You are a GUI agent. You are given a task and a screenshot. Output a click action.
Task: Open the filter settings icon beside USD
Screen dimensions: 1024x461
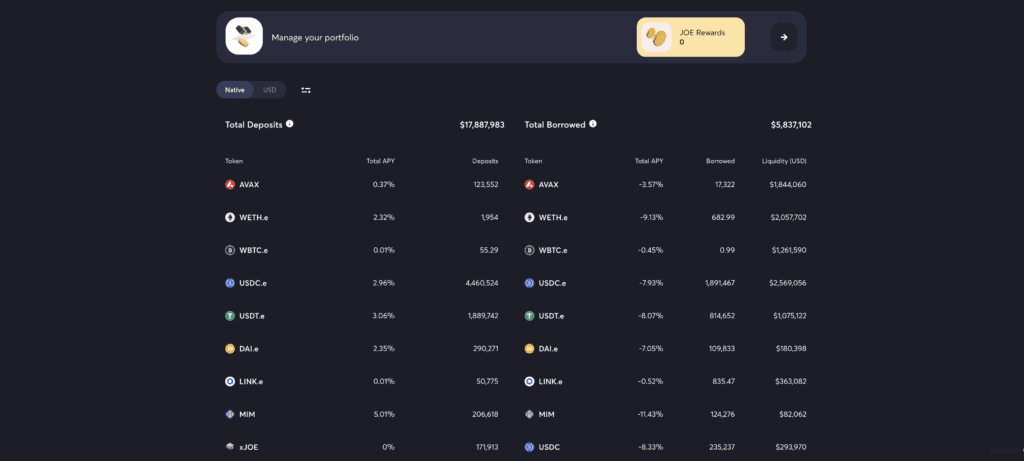pos(306,90)
